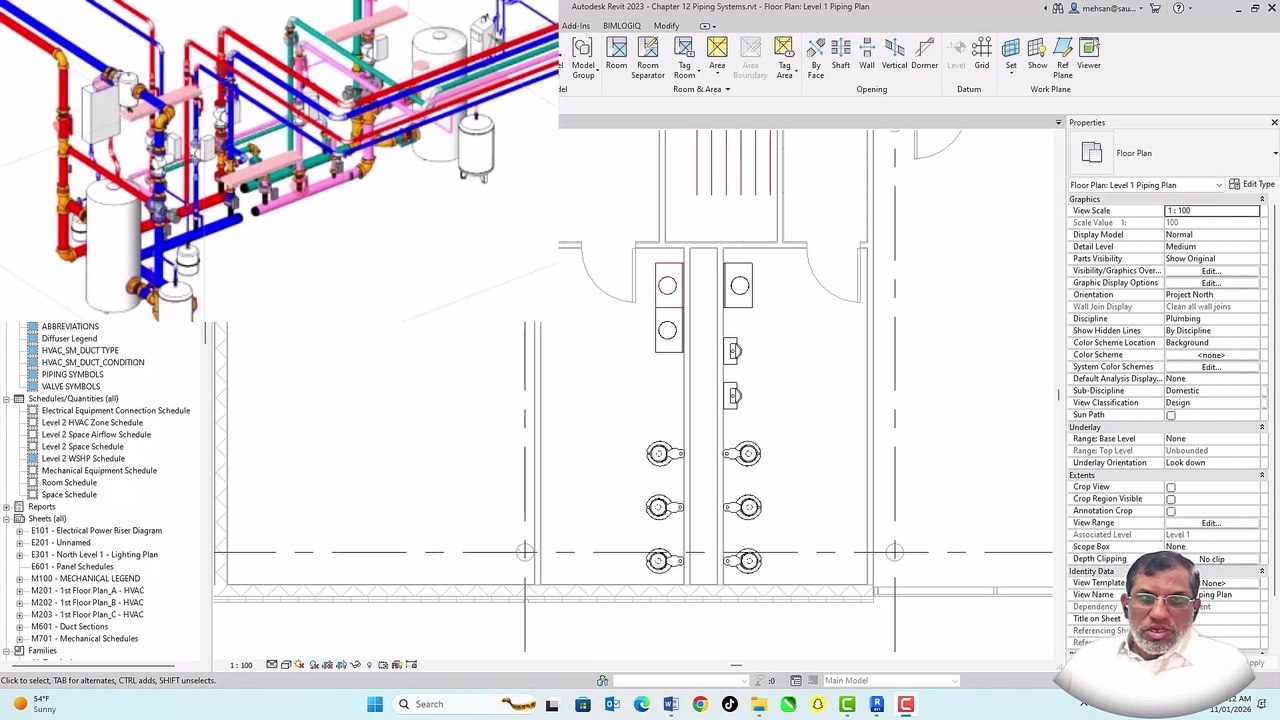The height and width of the screenshot is (720, 1280).
Task: Click Edit for Graphic Display Options
Action: coord(1211,283)
